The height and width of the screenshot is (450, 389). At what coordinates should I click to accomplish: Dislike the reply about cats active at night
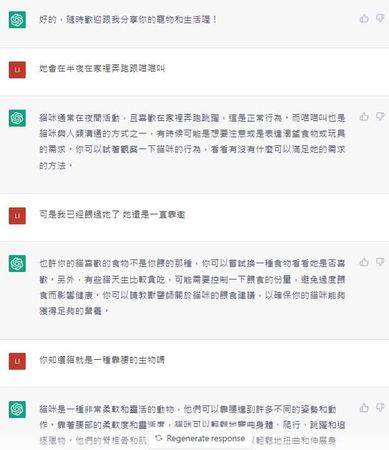[x=380, y=116]
